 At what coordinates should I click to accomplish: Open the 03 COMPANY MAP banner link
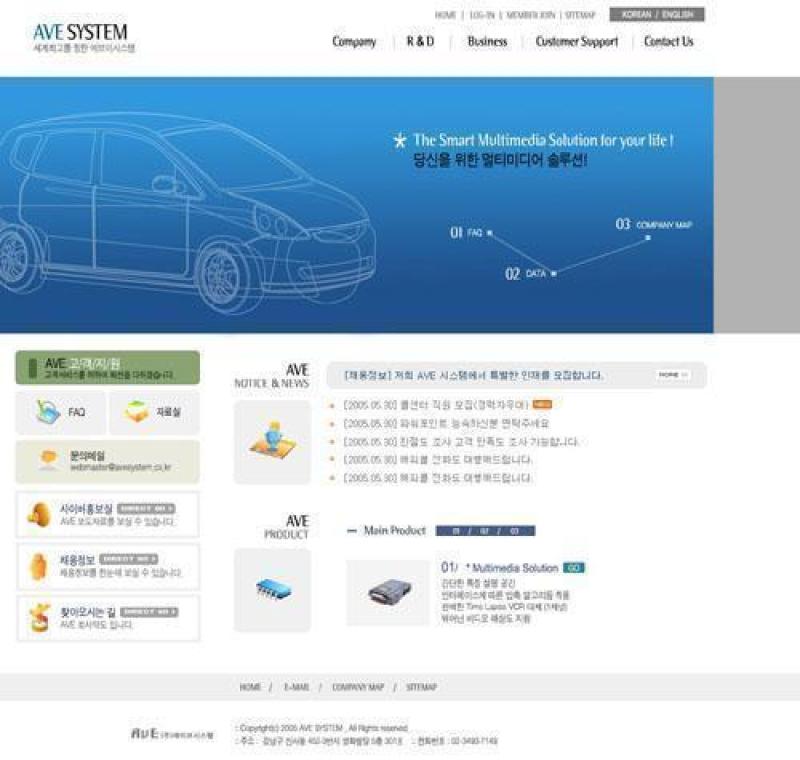pos(654,225)
